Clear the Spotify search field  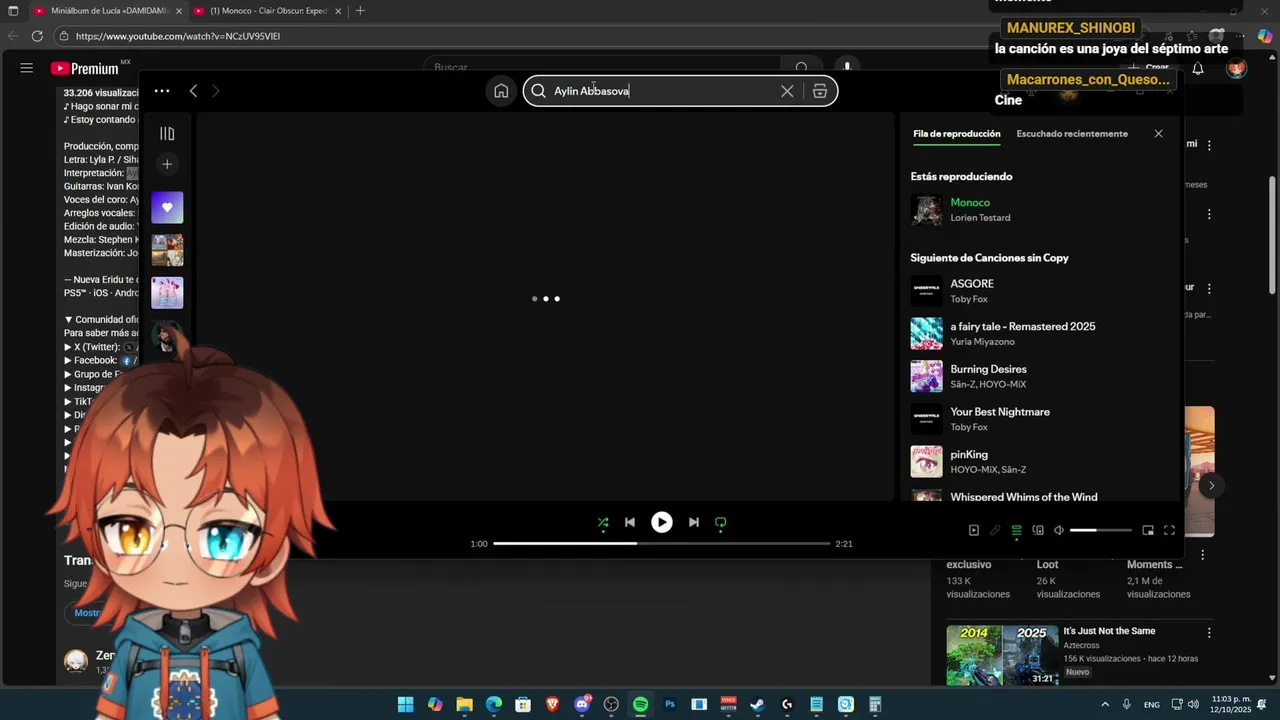click(x=787, y=91)
